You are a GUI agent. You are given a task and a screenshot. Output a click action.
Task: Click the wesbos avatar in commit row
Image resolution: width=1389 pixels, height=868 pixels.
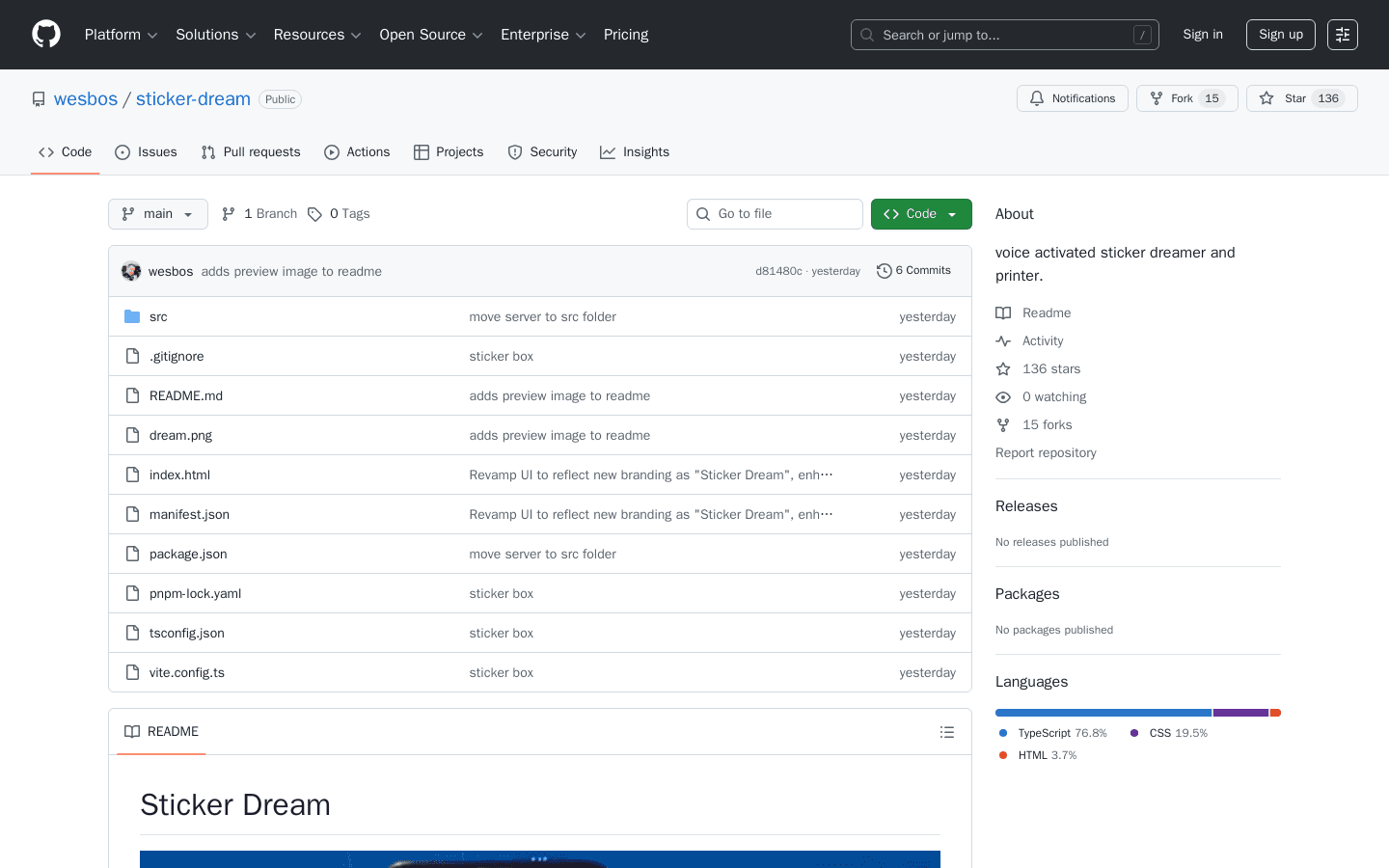[x=131, y=271]
